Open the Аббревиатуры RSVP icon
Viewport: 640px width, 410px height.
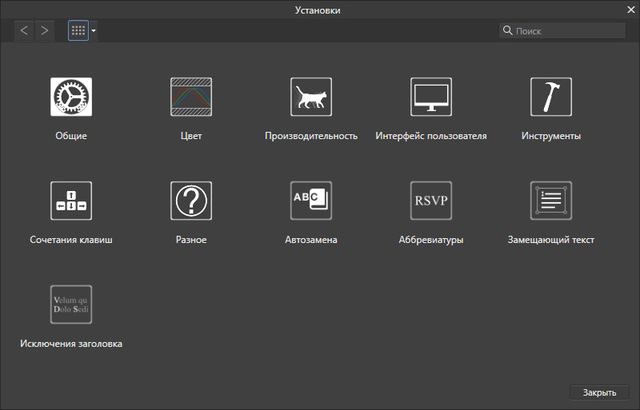tap(431, 201)
